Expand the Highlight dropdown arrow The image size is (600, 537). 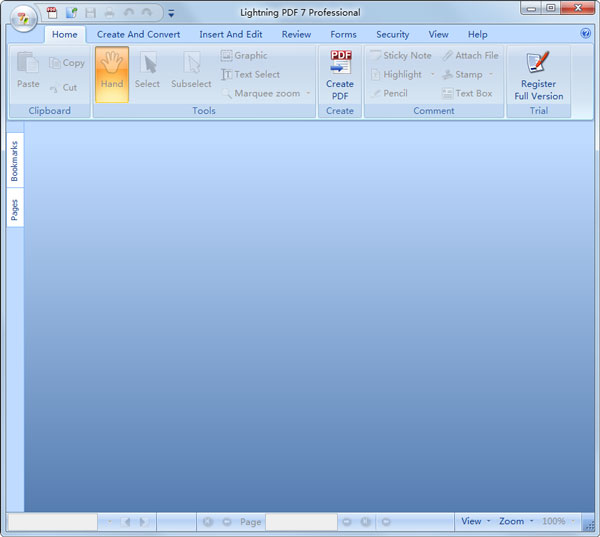tap(433, 75)
